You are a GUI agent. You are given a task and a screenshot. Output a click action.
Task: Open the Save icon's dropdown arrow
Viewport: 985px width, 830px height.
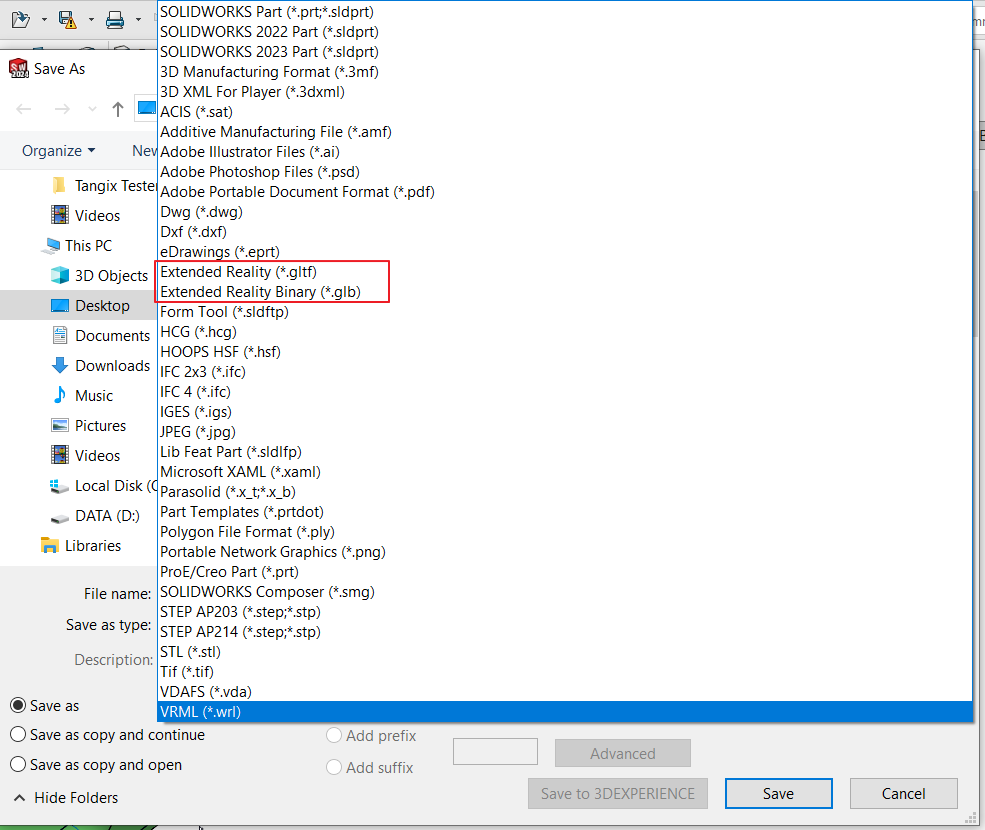click(x=91, y=20)
